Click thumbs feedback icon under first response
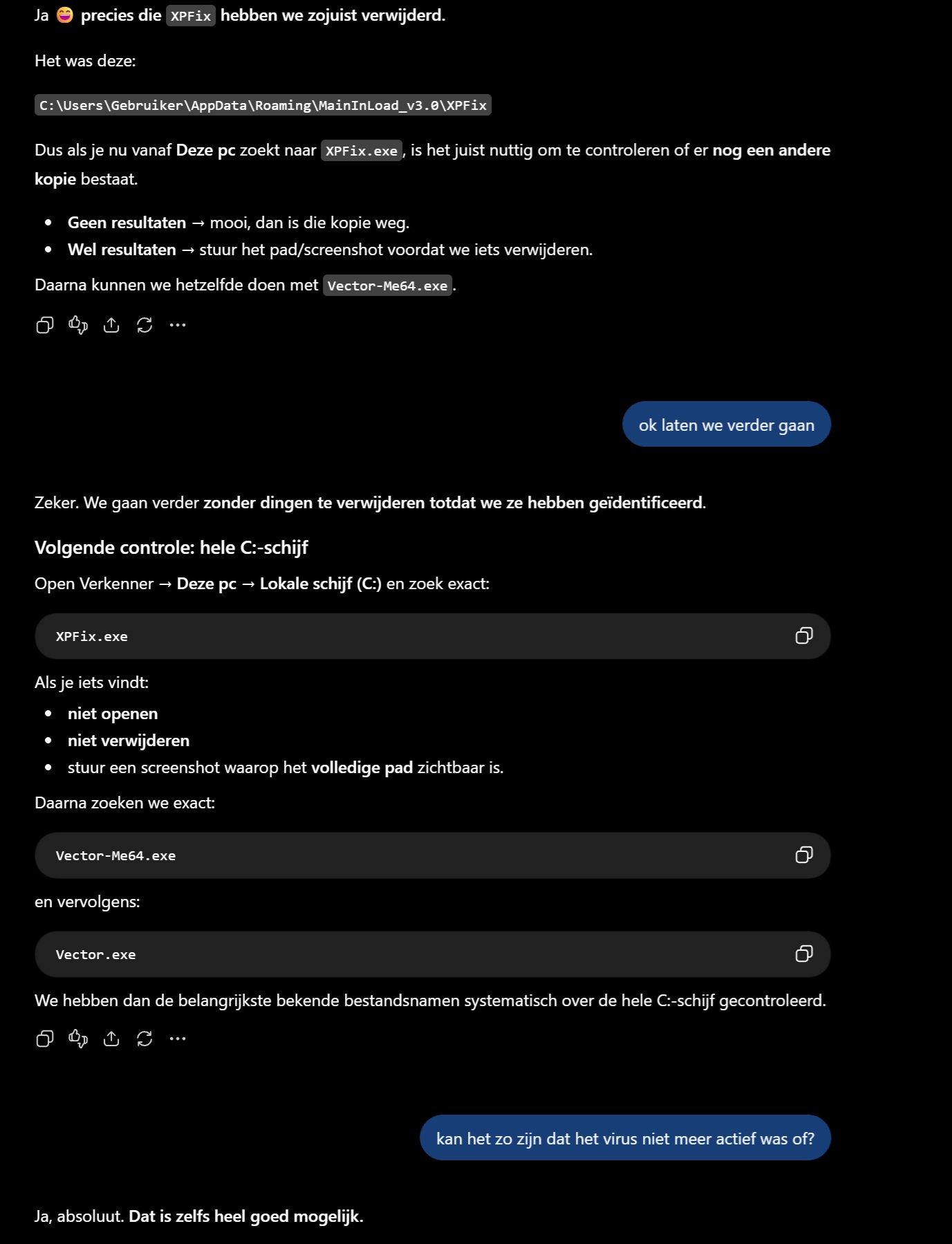This screenshot has width=952, height=1244. click(78, 325)
